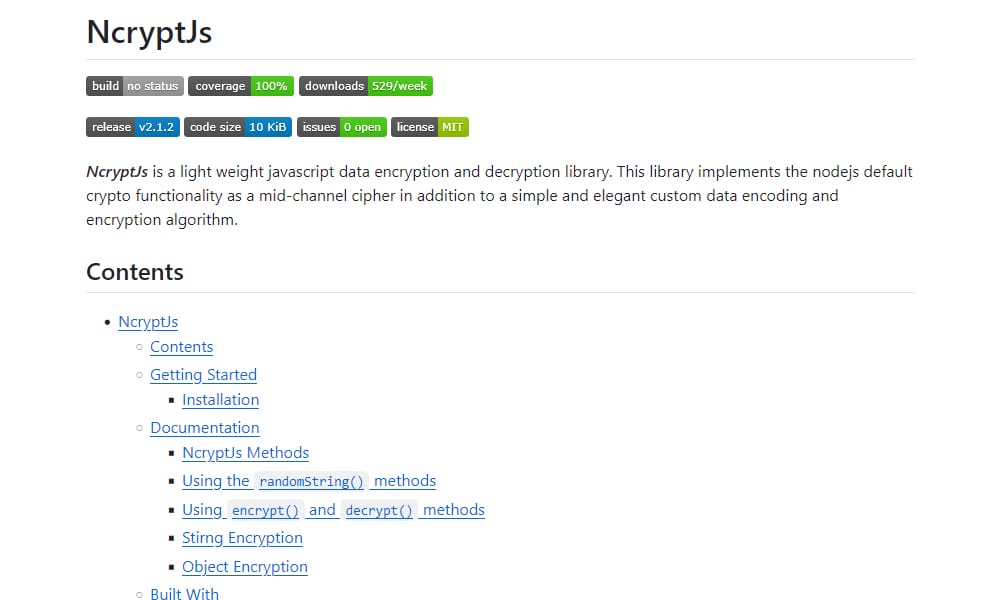Jump to the Contents section link
This screenshot has height=600, width=1000.
[x=181, y=347]
